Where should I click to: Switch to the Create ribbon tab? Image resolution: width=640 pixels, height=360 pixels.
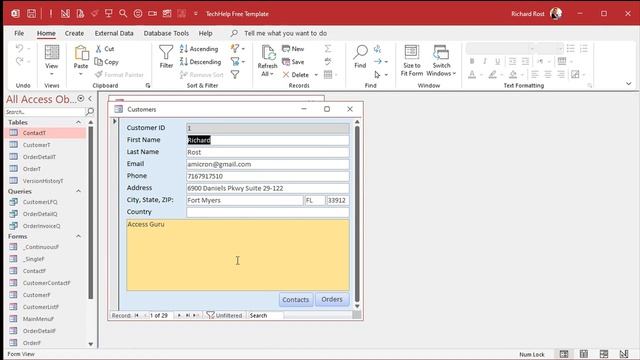point(74,33)
